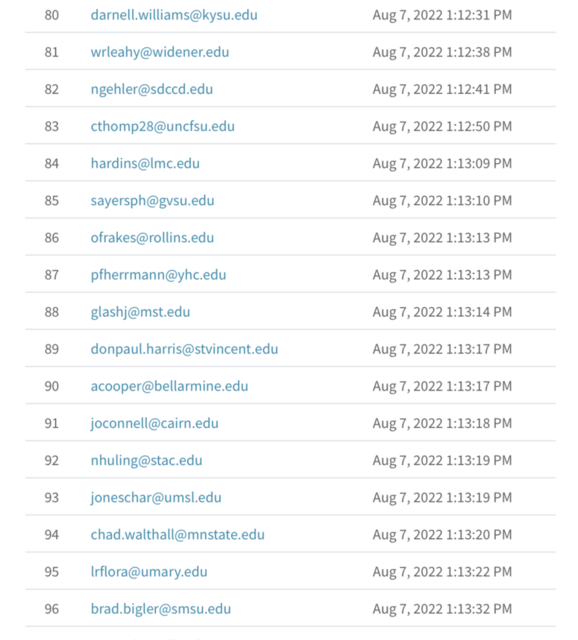Open acooper@bellarmine.edu link
Image resolution: width=578 pixels, height=640 pixels.
[x=169, y=387]
